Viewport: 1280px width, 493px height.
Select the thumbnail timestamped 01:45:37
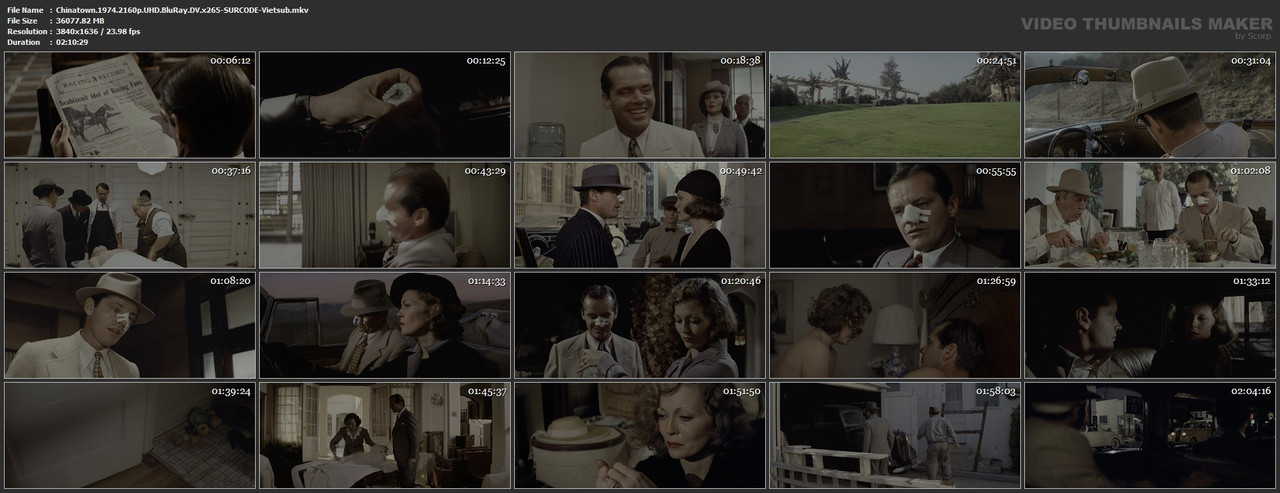pos(385,435)
